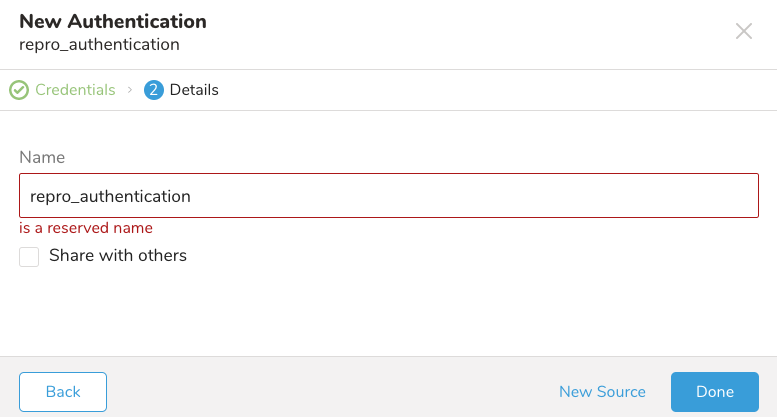Focus the Name input field
The image size is (777, 417).
(450, 196)
